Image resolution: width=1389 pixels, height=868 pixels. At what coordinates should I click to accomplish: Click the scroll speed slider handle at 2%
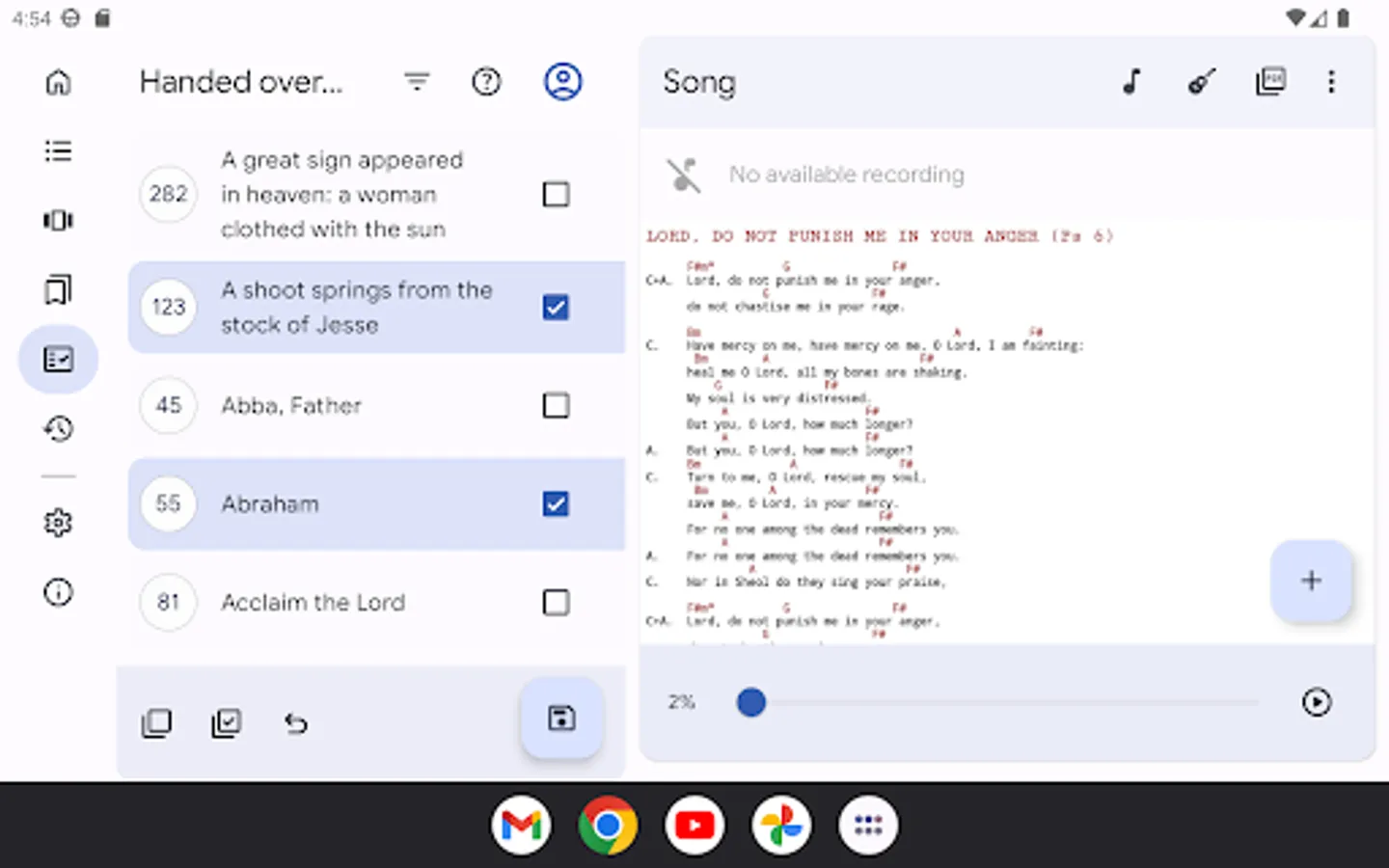[x=751, y=702]
